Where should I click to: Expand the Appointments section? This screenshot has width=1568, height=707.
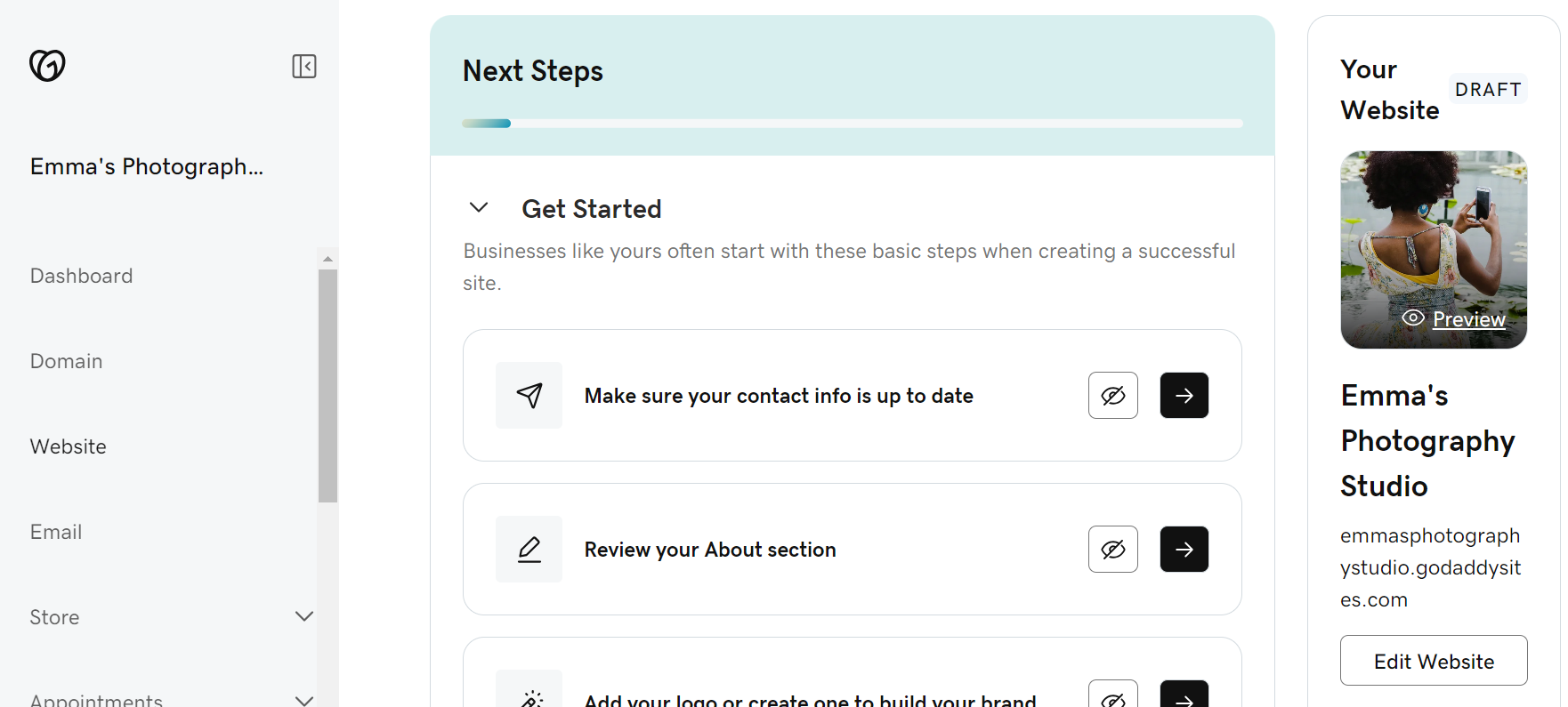click(x=304, y=699)
